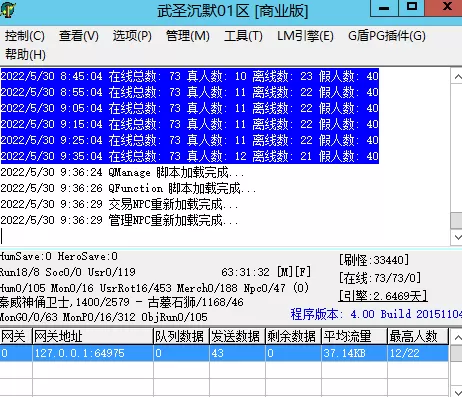This screenshot has height=397, width=462.
Task: Click the 平均流量 column header
Action: tap(354, 336)
